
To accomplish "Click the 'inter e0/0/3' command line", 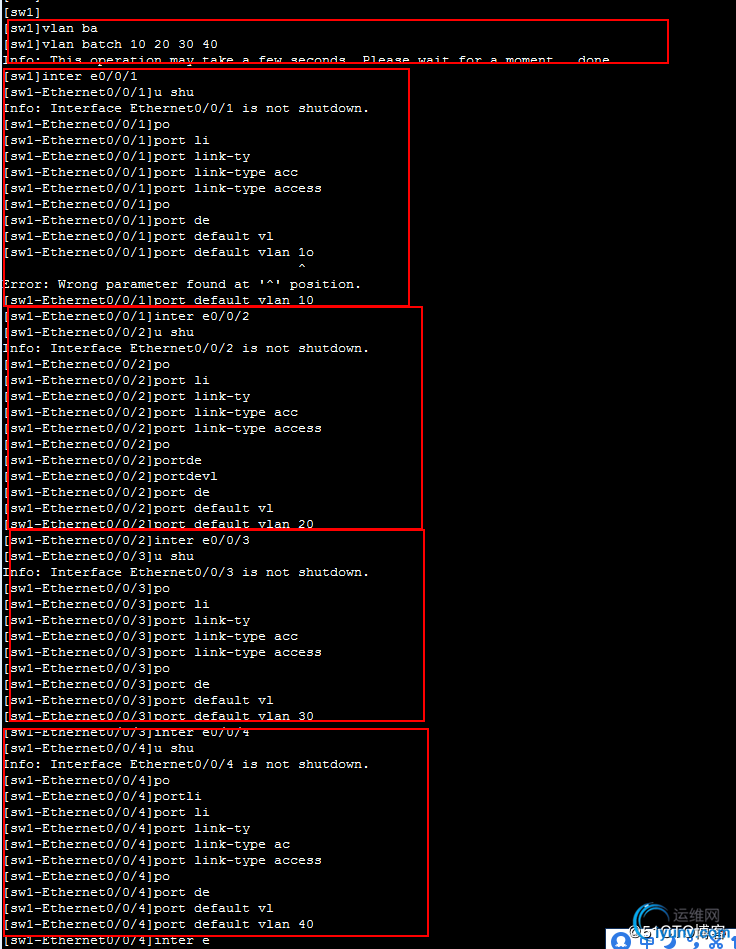I will (x=126, y=540).
